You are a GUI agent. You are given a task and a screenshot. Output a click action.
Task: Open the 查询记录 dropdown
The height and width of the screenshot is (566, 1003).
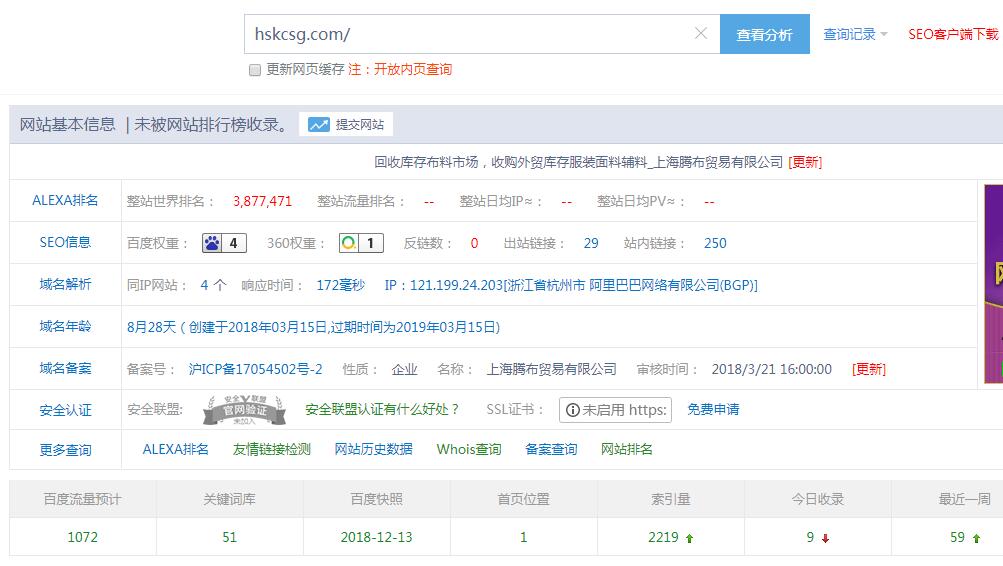point(855,34)
